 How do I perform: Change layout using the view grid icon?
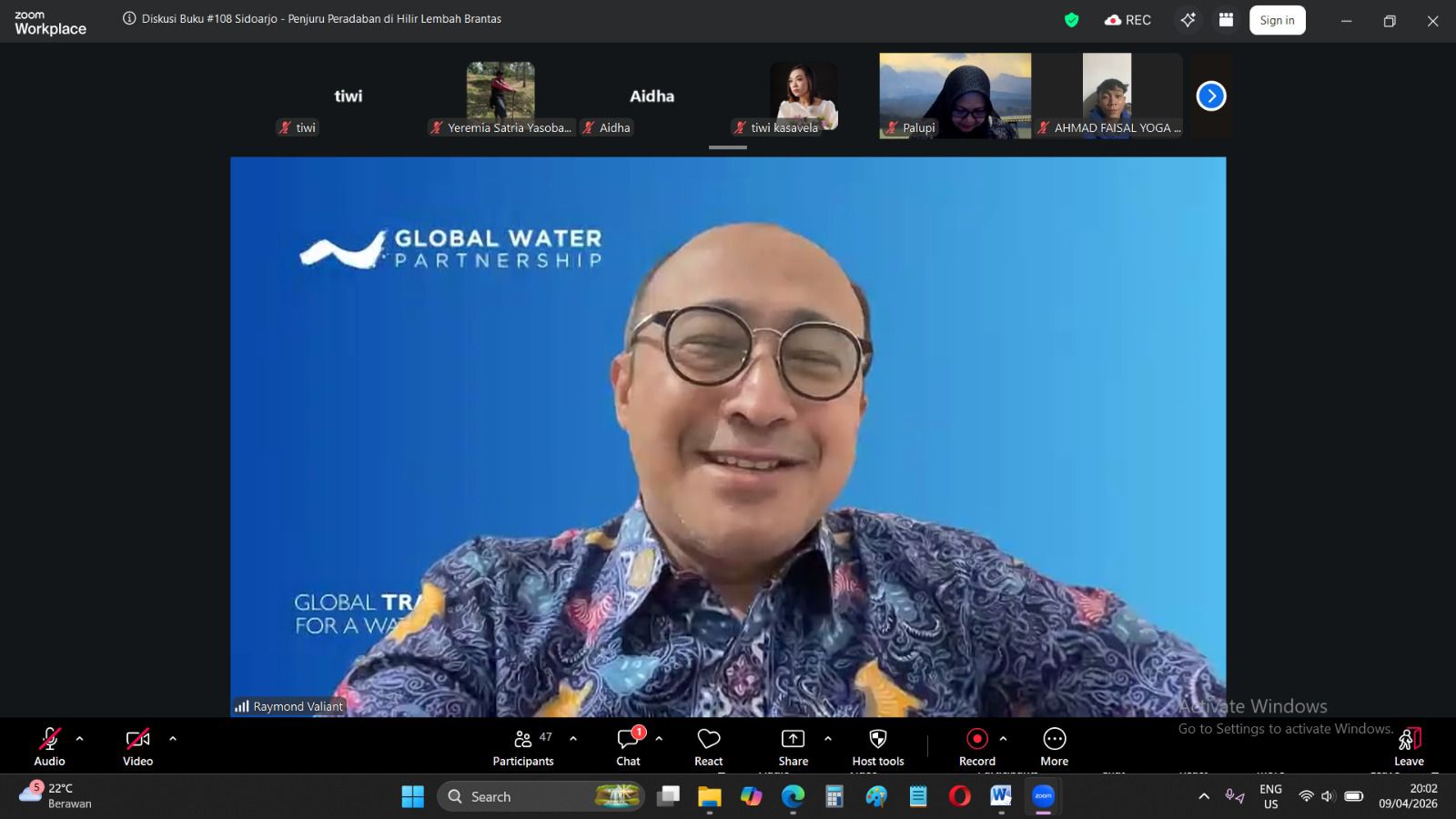[x=1227, y=20]
